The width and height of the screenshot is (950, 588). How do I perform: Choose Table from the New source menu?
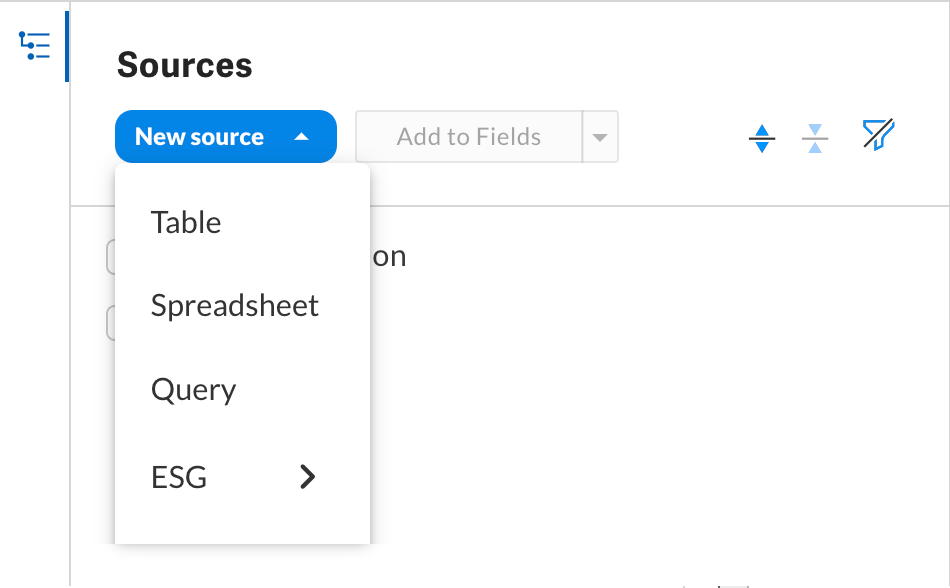coord(242,222)
